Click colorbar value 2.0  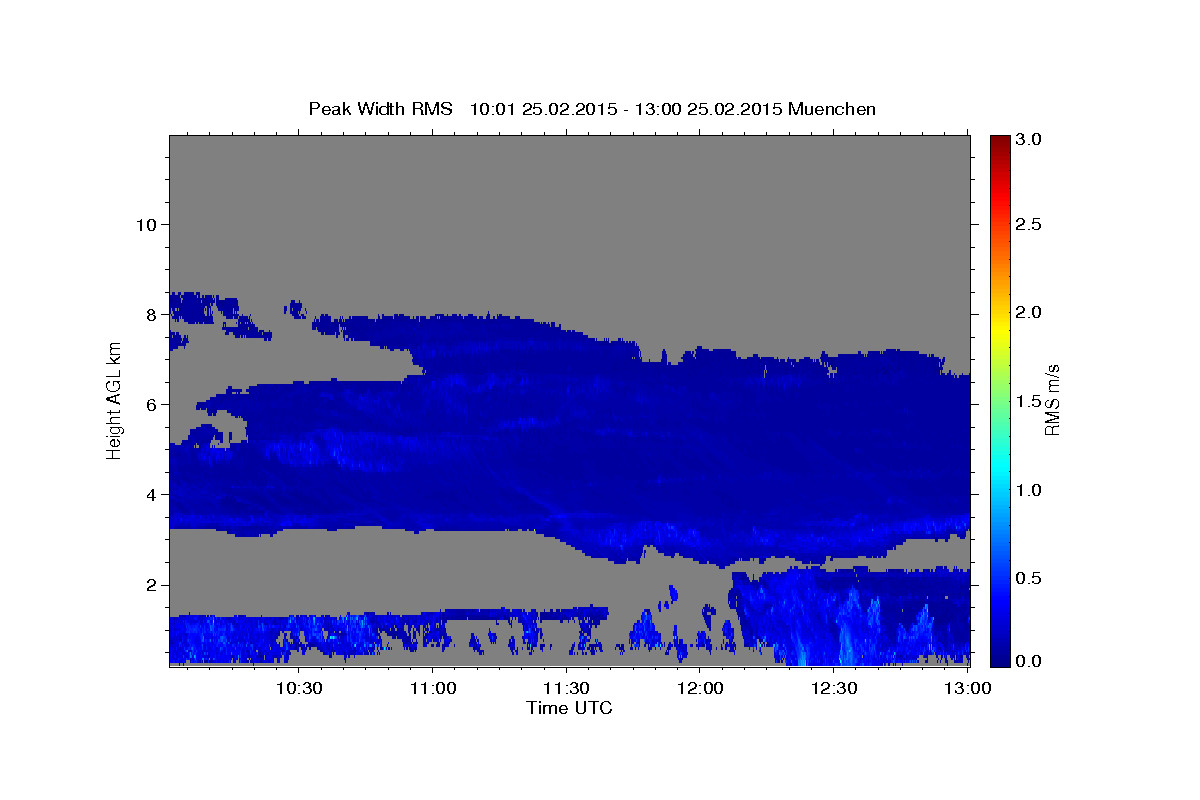click(1029, 312)
